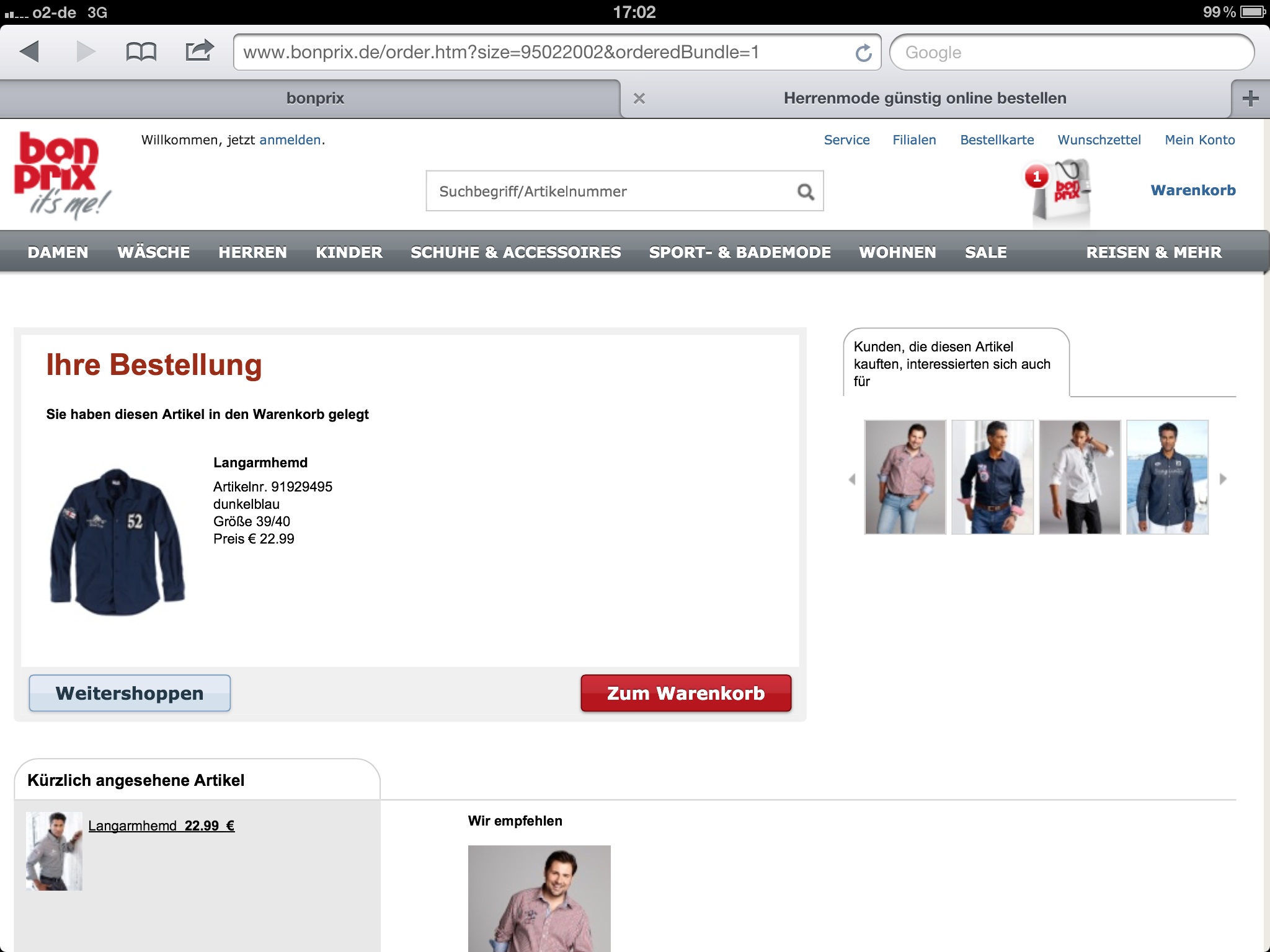Click the Weitershoppen button
This screenshot has height=952, width=1270.
(x=130, y=693)
